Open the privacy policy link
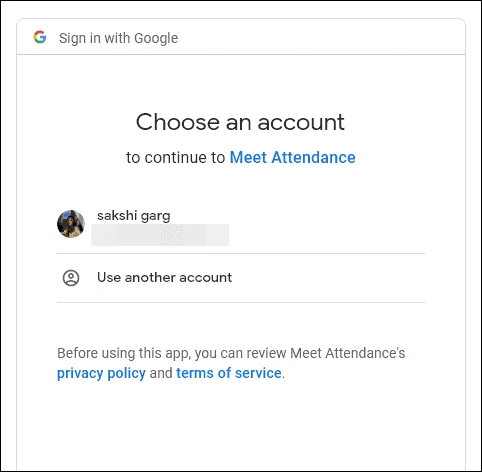The width and height of the screenshot is (482, 472). coord(101,373)
